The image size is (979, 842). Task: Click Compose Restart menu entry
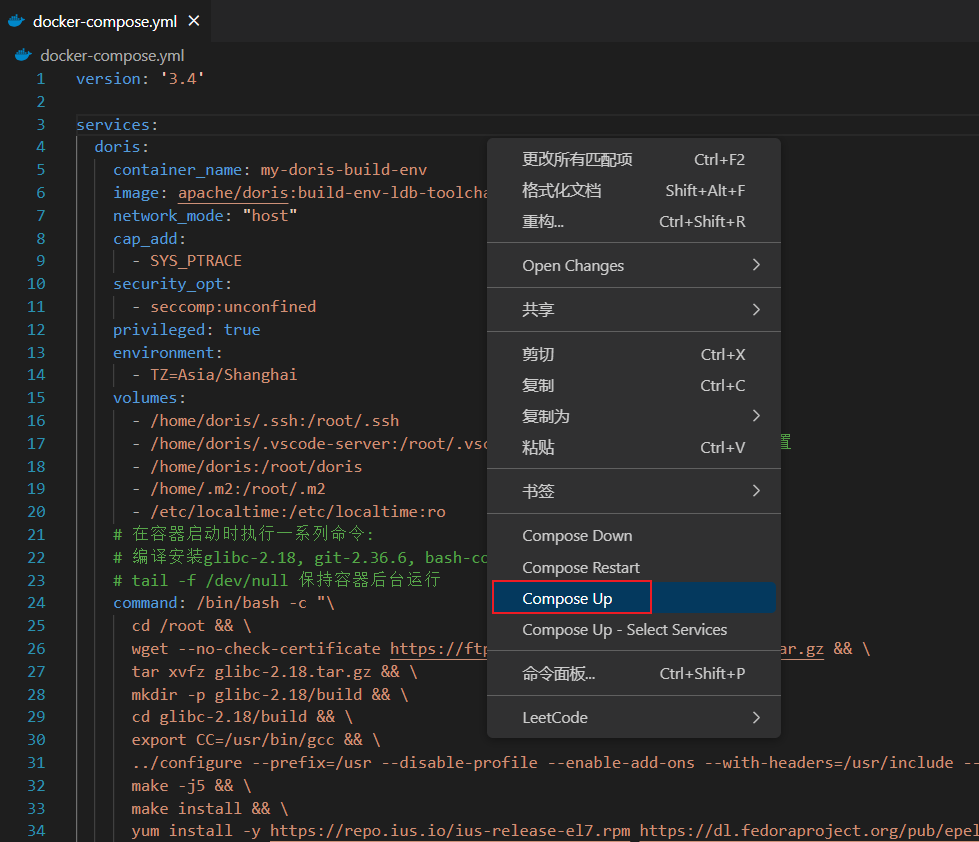tap(580, 568)
